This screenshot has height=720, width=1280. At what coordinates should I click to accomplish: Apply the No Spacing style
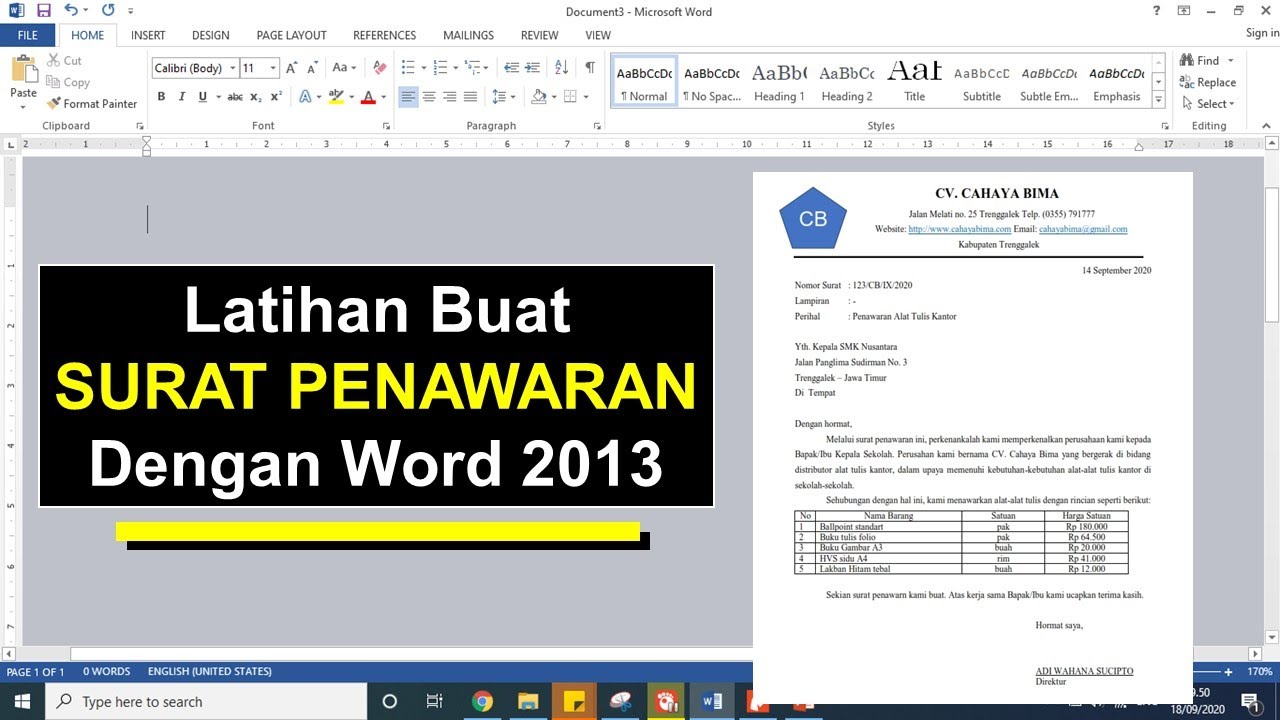coord(712,82)
